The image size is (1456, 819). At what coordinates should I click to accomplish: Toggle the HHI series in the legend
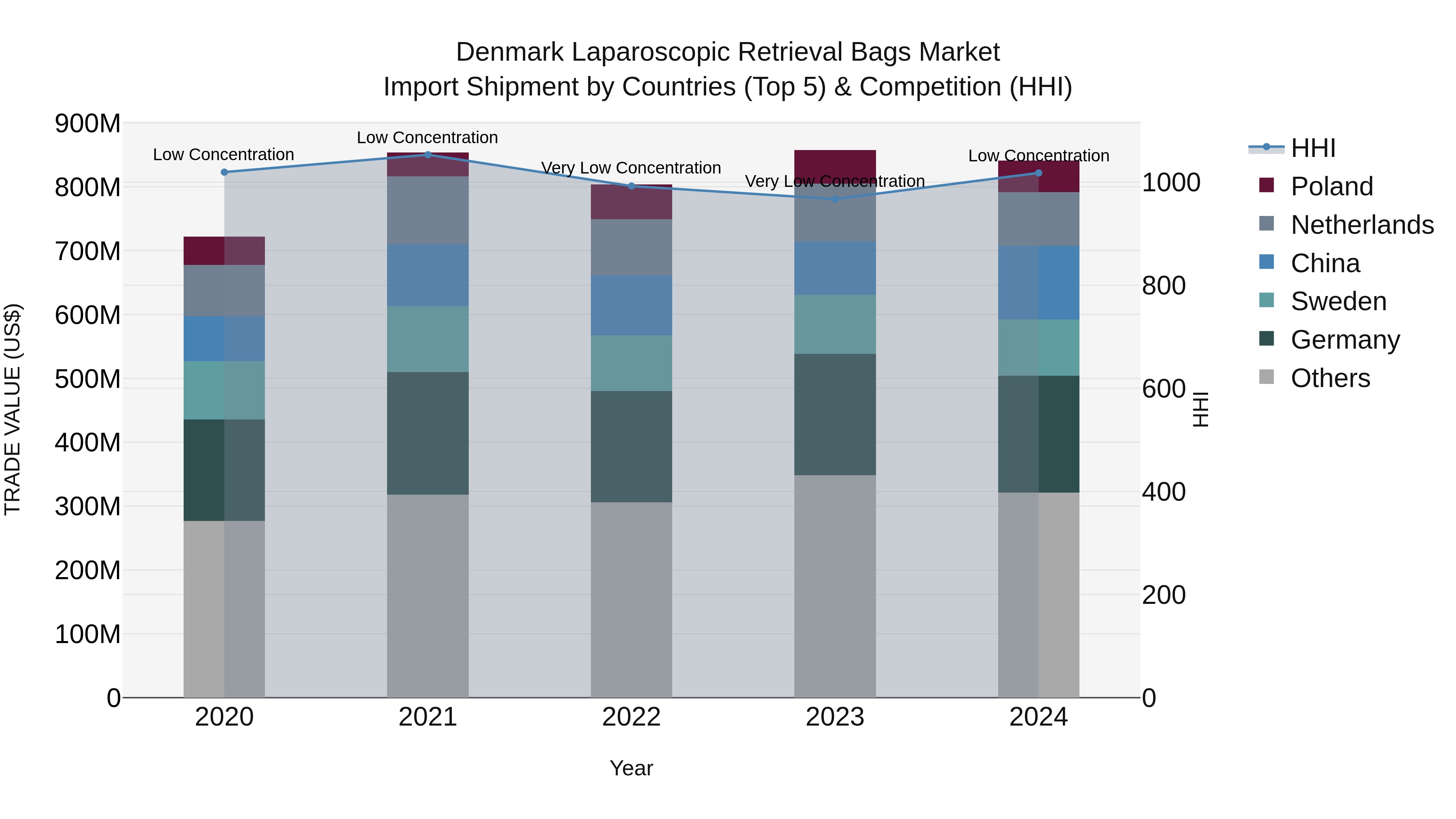click(1292, 148)
